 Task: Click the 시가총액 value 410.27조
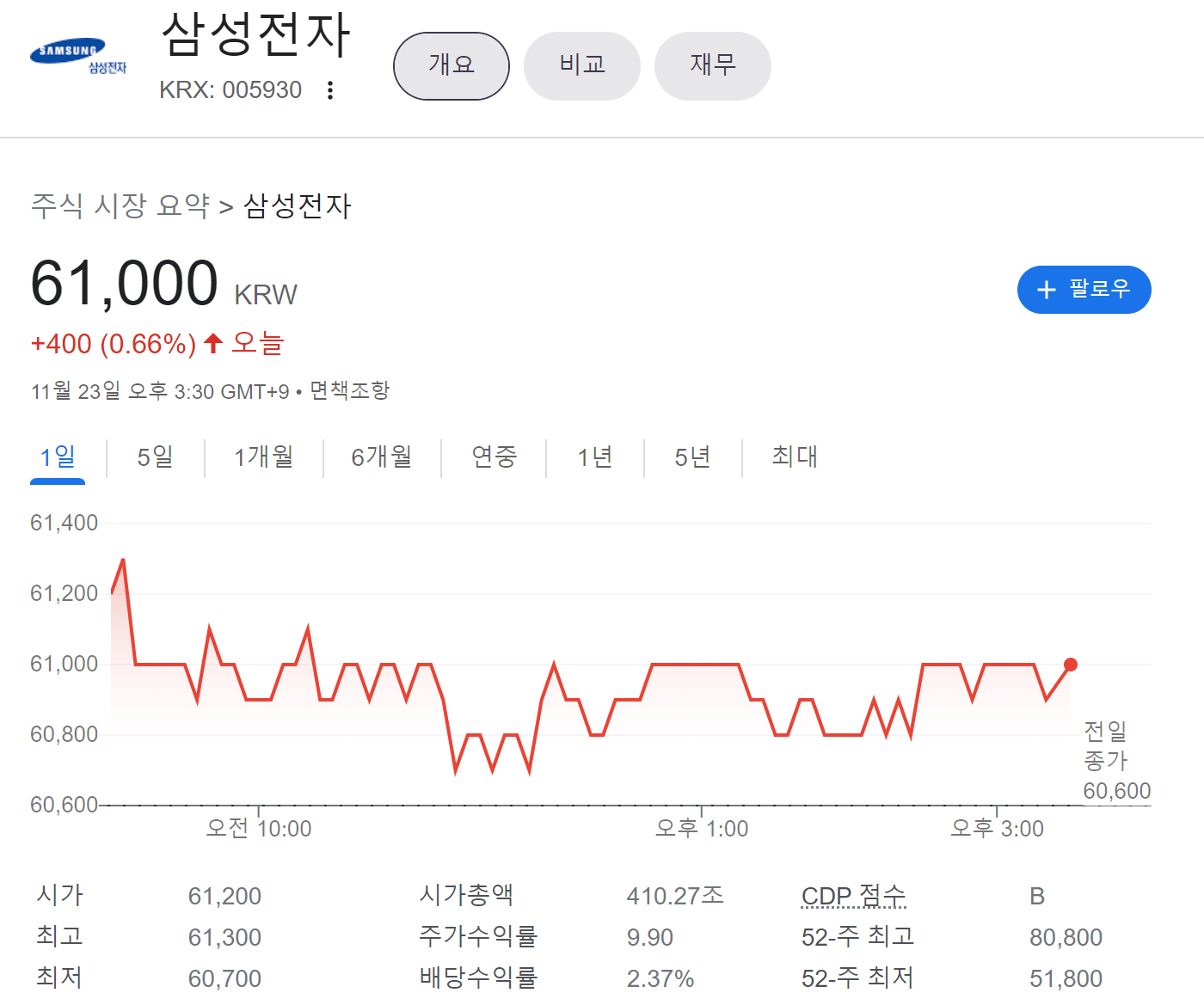click(675, 896)
